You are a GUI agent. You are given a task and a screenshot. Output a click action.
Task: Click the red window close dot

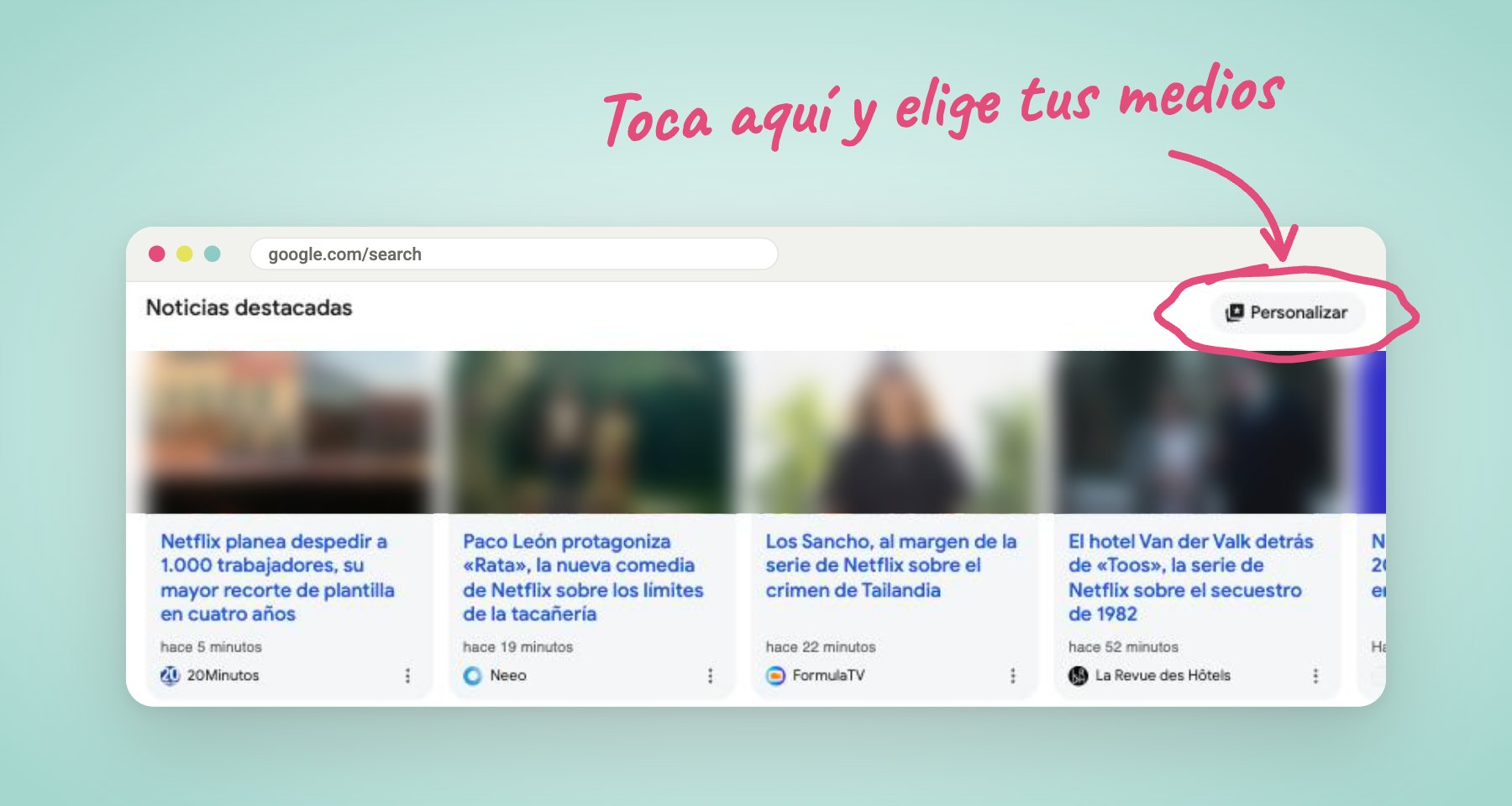tap(156, 254)
